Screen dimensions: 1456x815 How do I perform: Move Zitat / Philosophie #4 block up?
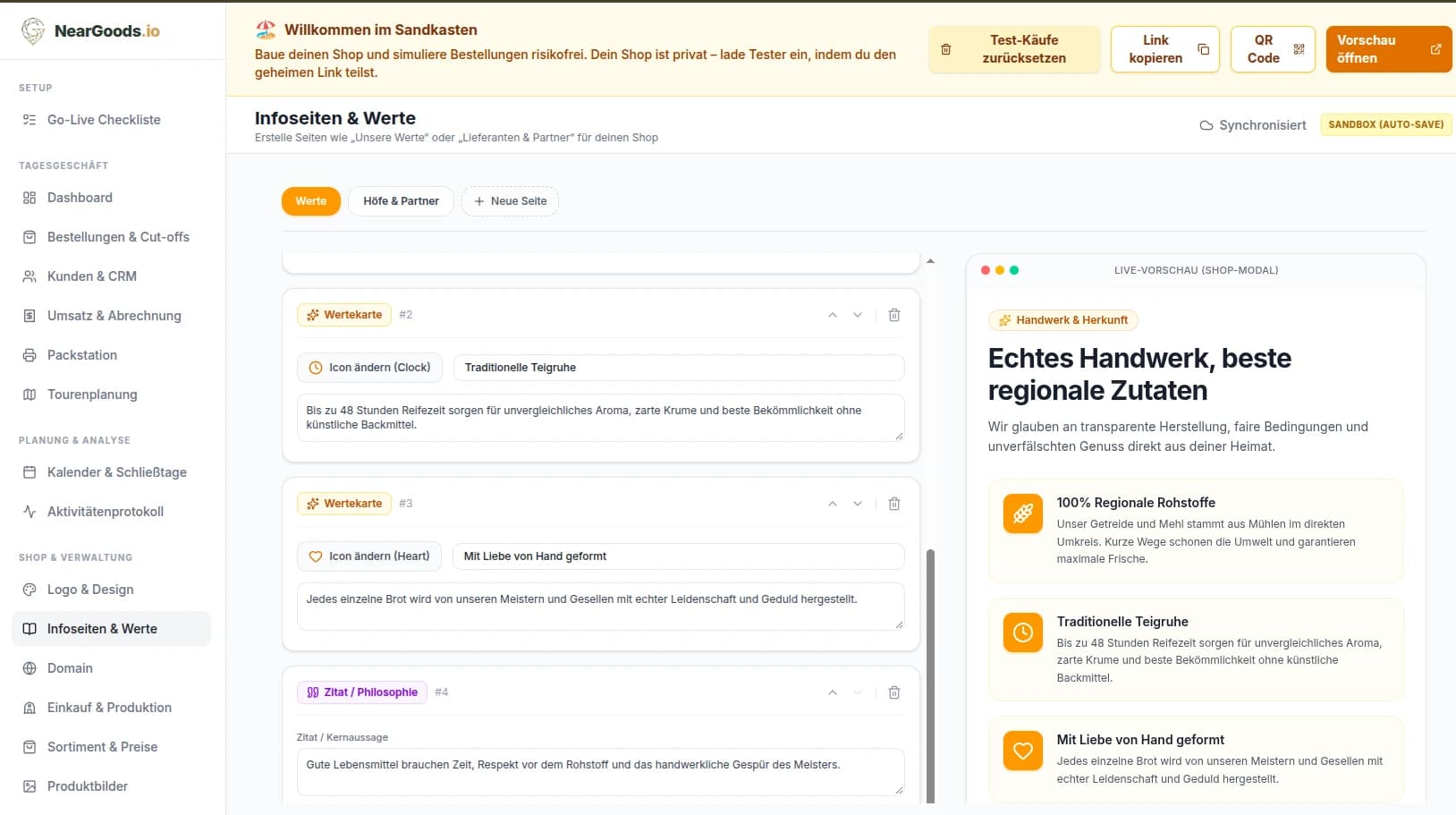833,692
